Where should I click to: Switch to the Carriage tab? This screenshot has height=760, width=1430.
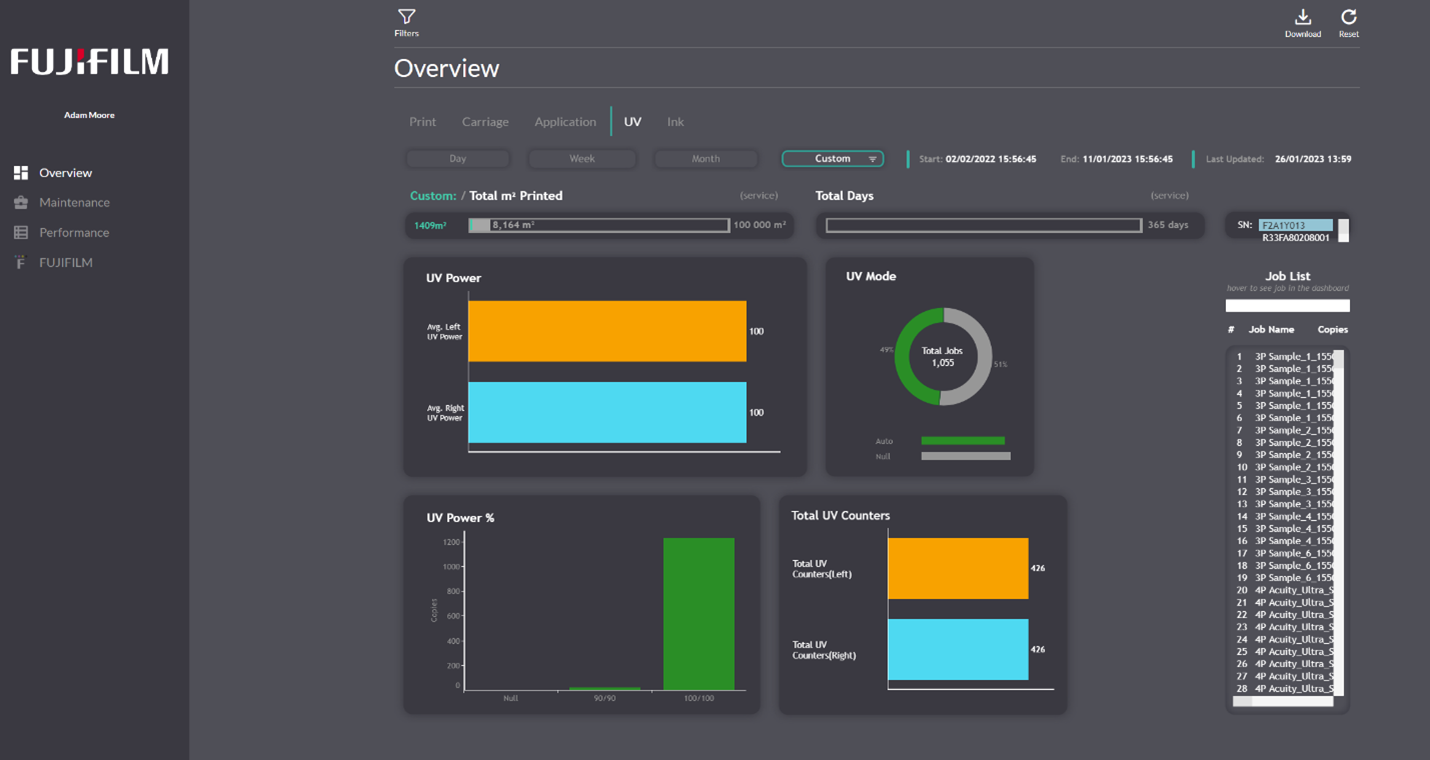coord(485,121)
